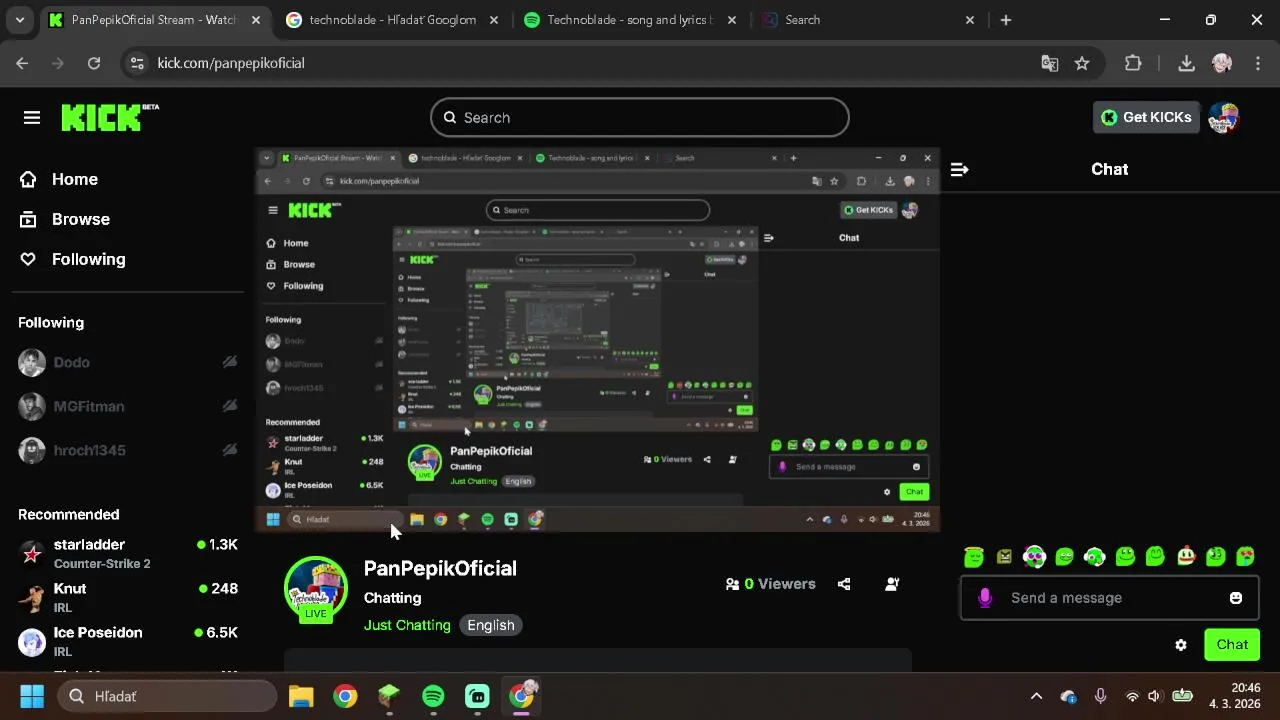Open site information icon in address bar
This screenshot has height=720, width=1280.
[x=138, y=63]
